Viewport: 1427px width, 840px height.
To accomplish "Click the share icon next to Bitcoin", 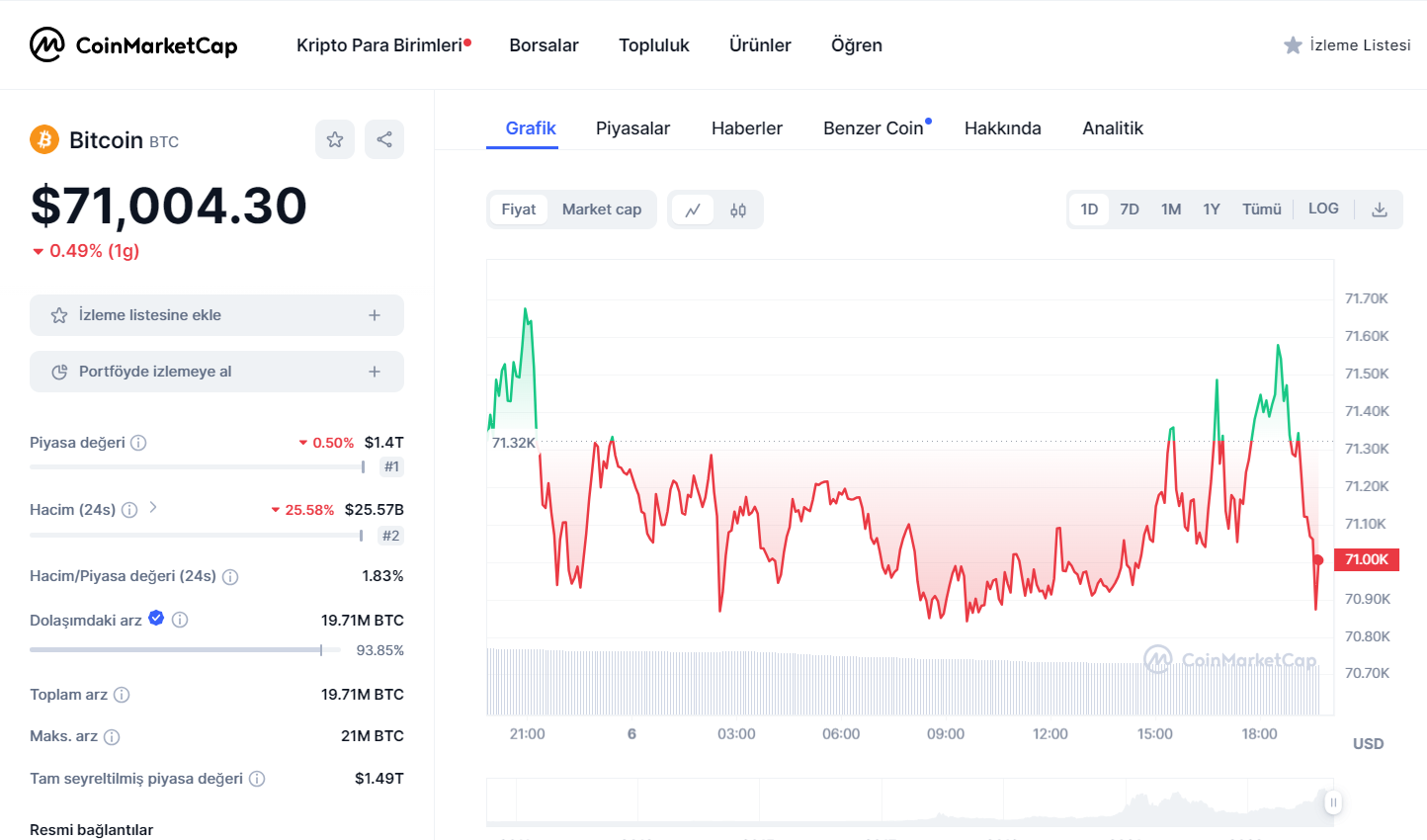I will pyautogui.click(x=384, y=139).
